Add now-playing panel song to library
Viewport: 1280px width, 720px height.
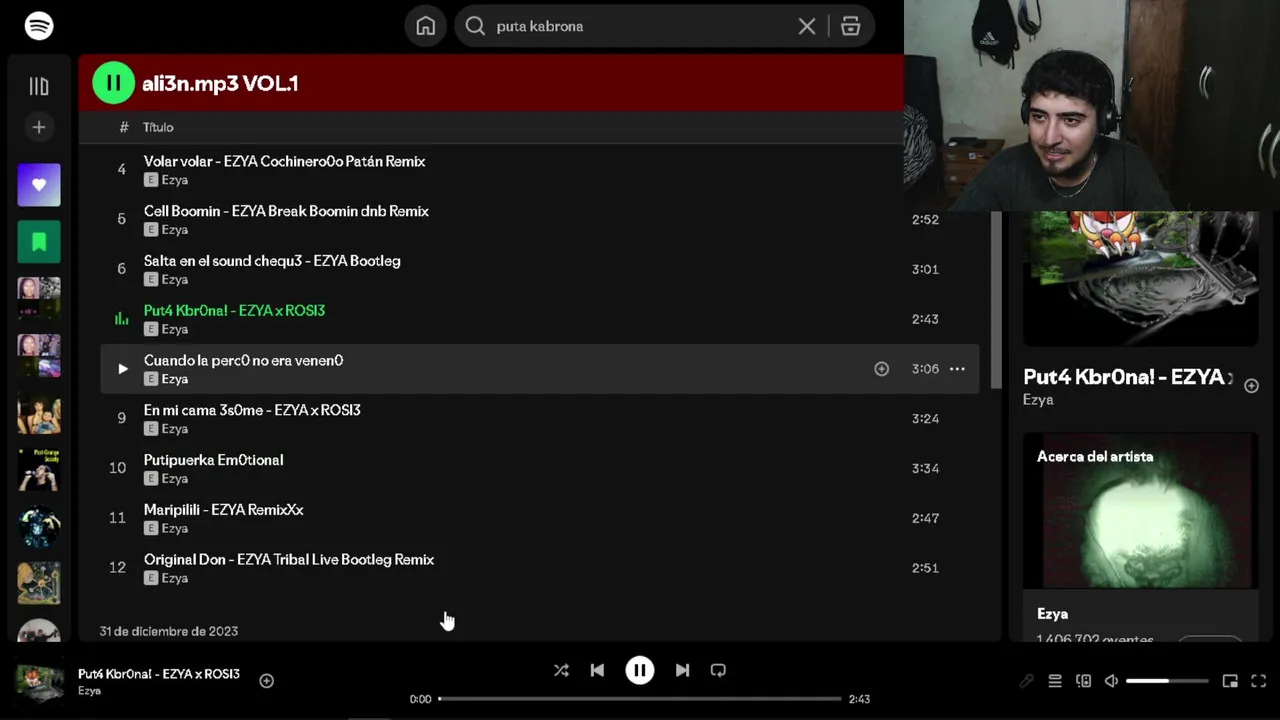coord(1251,386)
